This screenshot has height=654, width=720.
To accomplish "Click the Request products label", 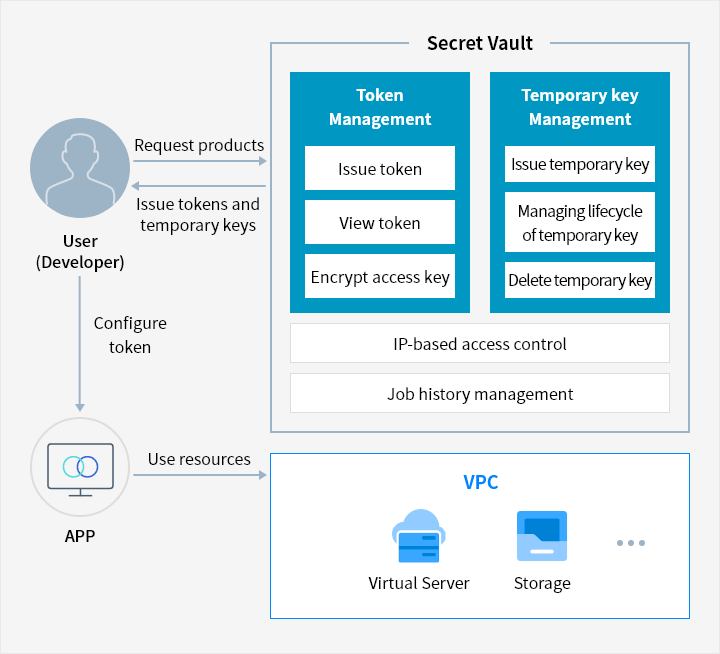I will pyautogui.click(x=199, y=146).
